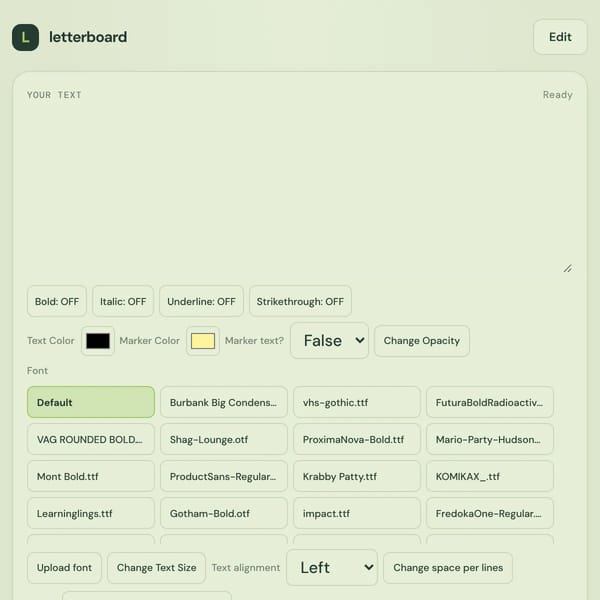The width and height of the screenshot is (600, 600).
Task: Toggle Underline: OFF
Action: point(201,302)
